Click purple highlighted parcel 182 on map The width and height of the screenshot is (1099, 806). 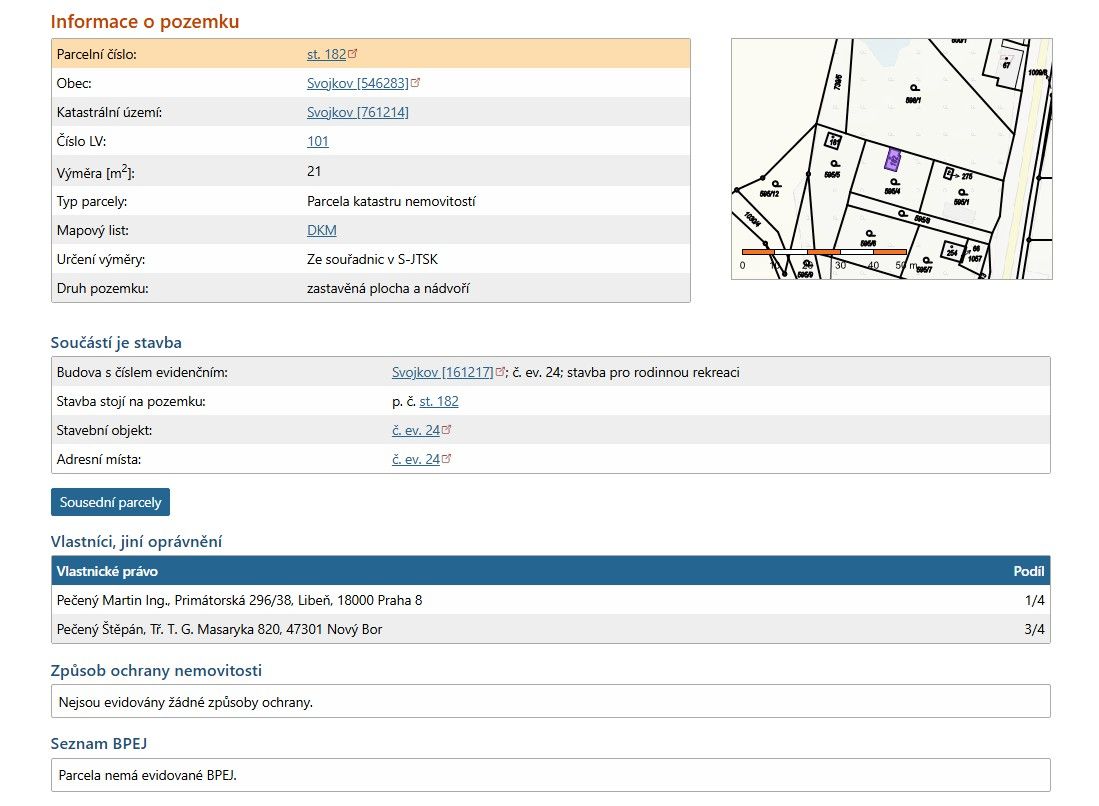click(x=893, y=160)
